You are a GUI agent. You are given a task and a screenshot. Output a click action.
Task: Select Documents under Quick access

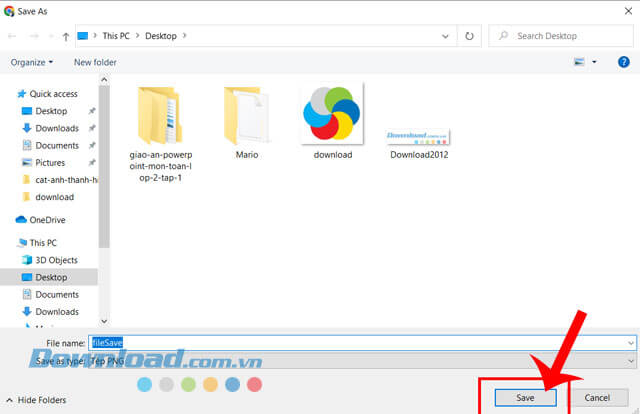57,145
